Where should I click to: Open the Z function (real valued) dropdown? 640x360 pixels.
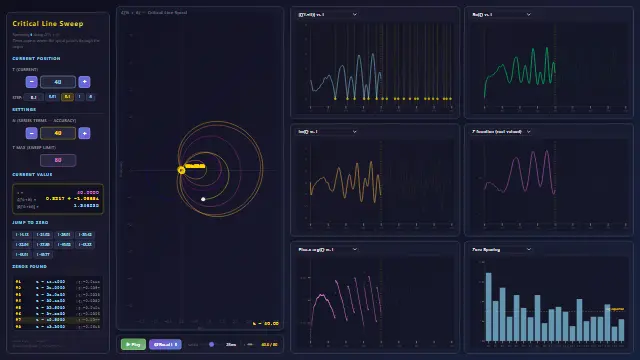point(501,132)
